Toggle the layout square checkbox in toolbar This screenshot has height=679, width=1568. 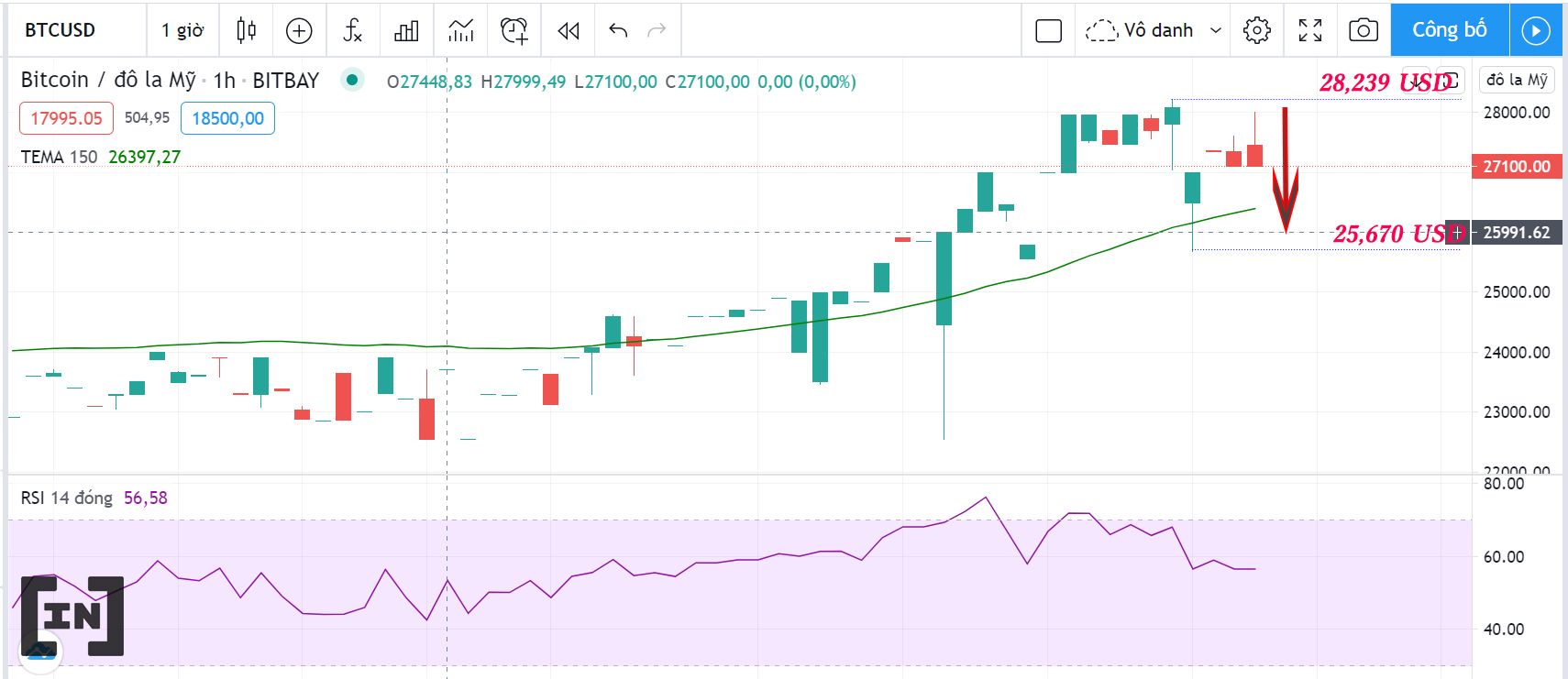(x=1048, y=29)
